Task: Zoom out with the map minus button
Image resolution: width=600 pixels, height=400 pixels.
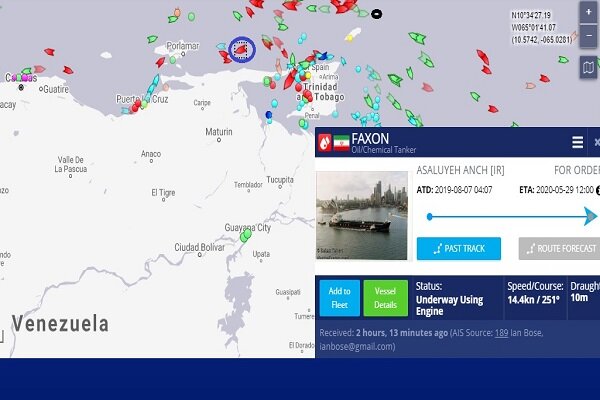Action: 588,36
